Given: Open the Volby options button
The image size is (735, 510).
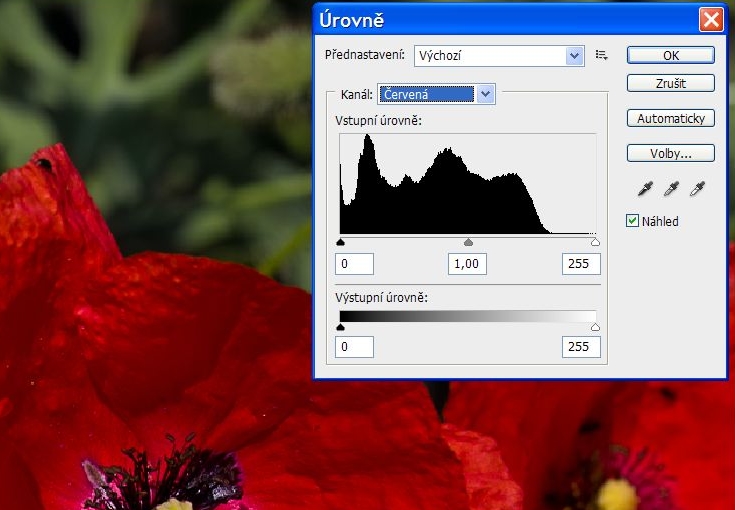Looking at the screenshot, I should tap(671, 154).
